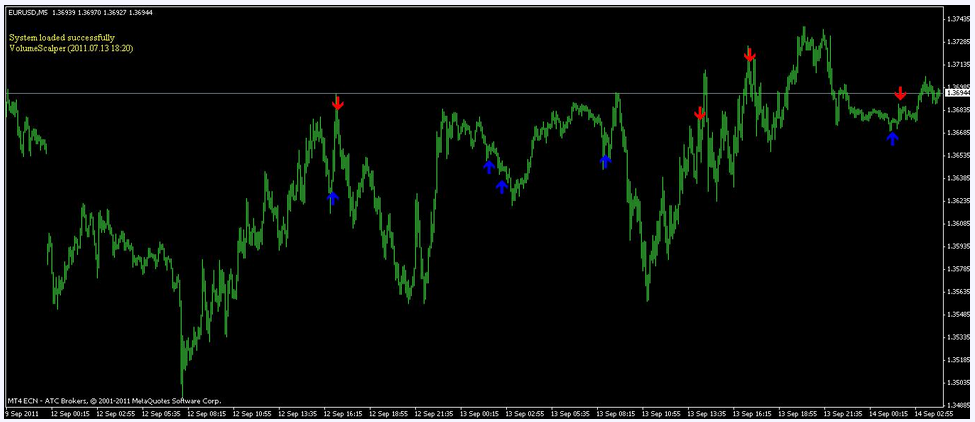
Task: Click the 1.36385 price axis label
Action: 958,178
